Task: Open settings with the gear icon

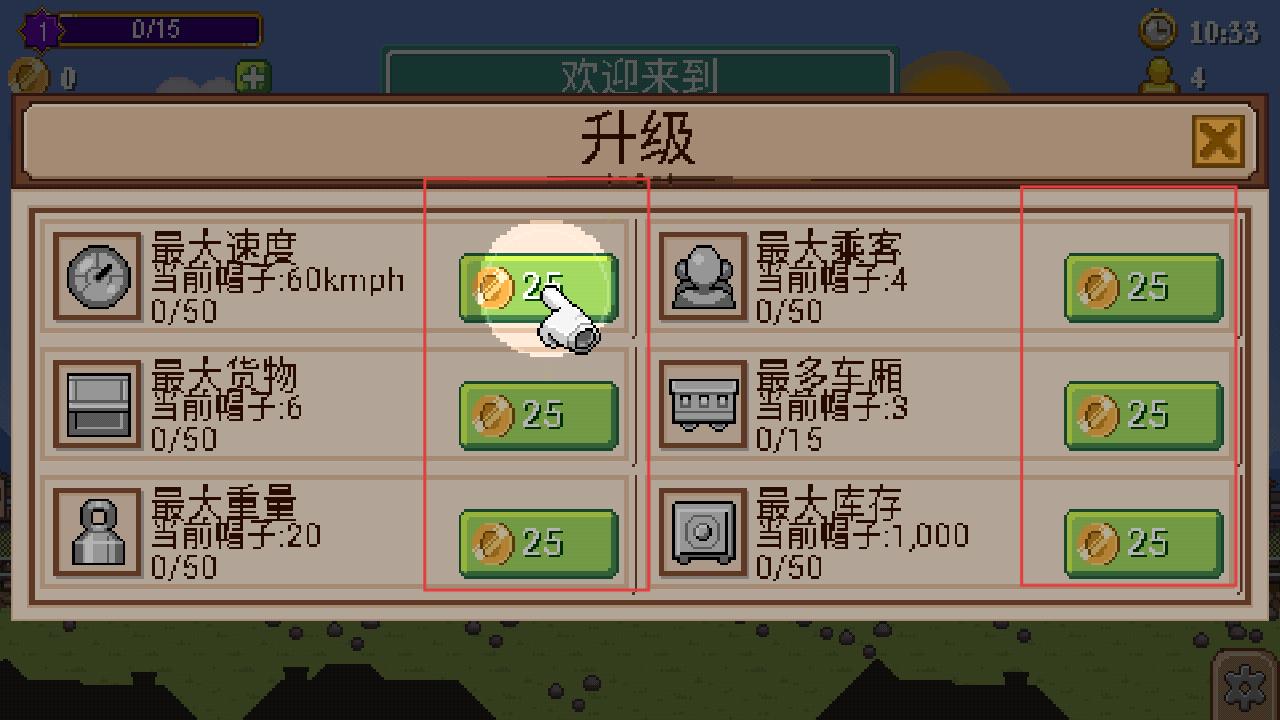Action: tap(1245, 686)
